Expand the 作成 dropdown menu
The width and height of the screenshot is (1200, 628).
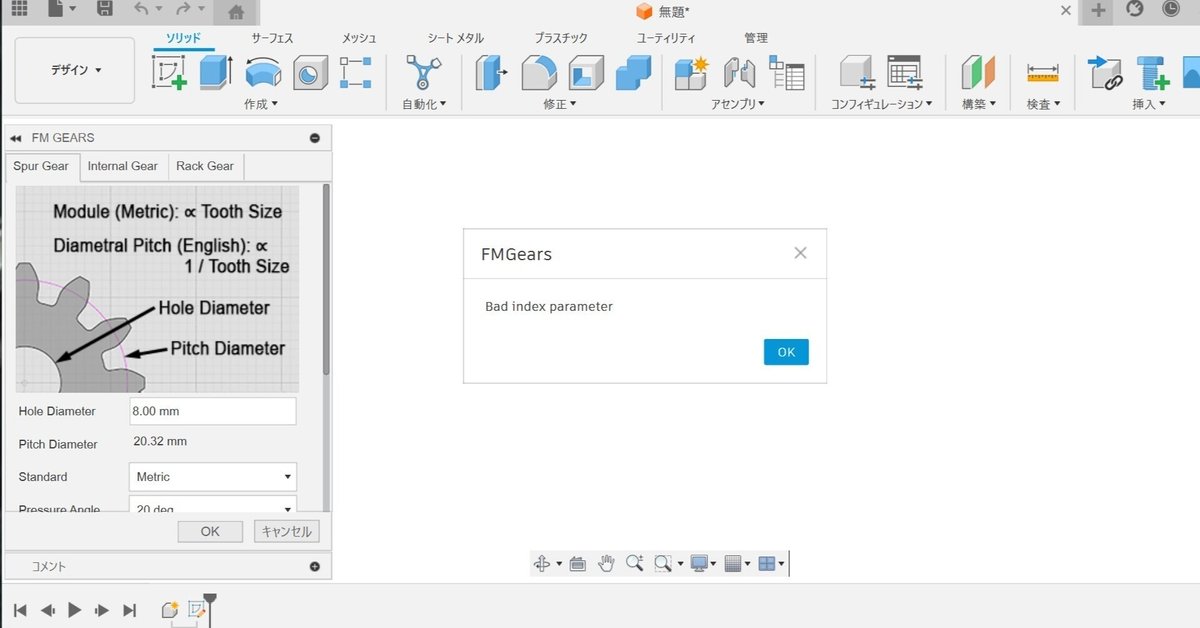pyautogui.click(x=261, y=103)
